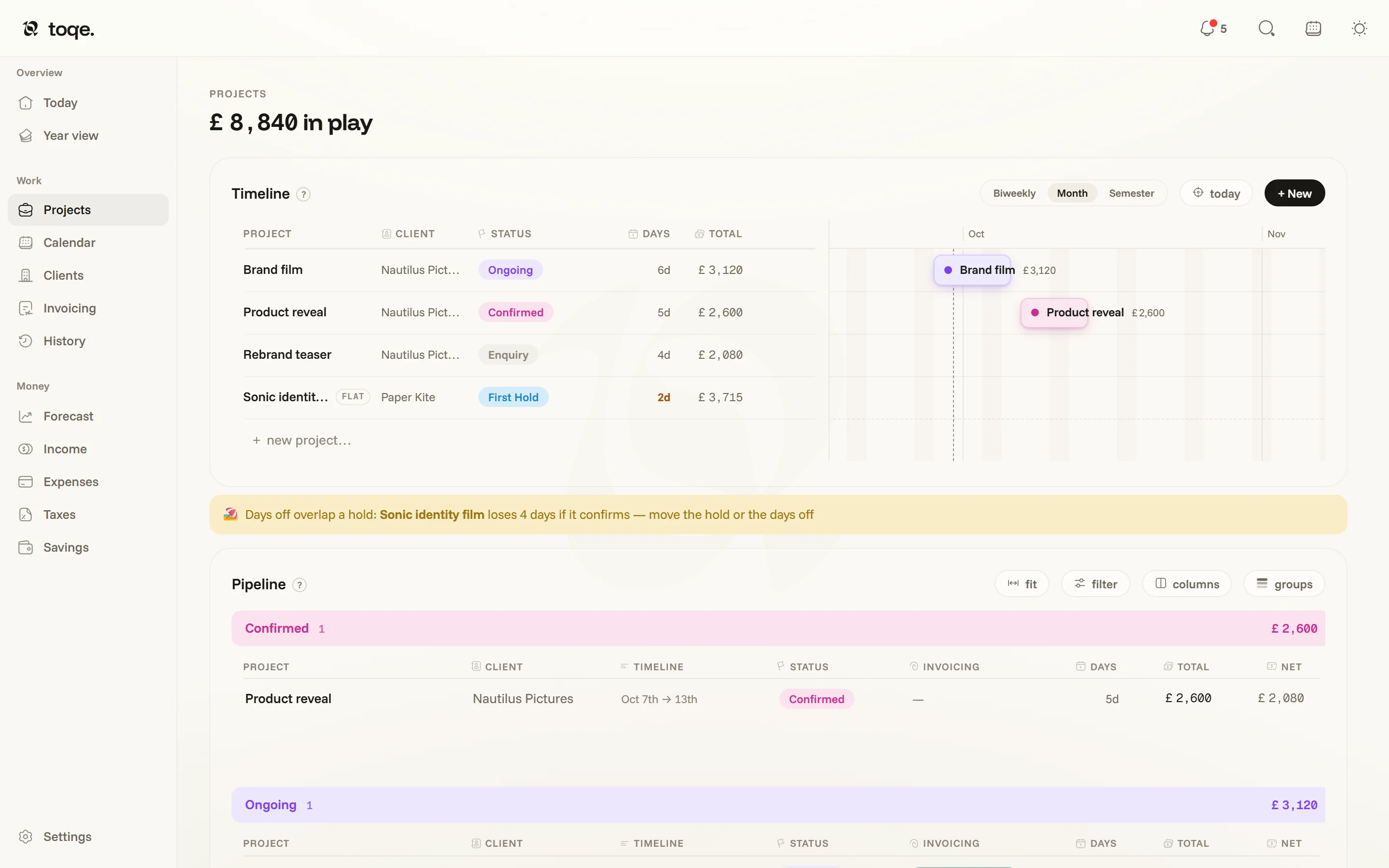
Task: Open Forecast under Money
Action: coord(88,416)
